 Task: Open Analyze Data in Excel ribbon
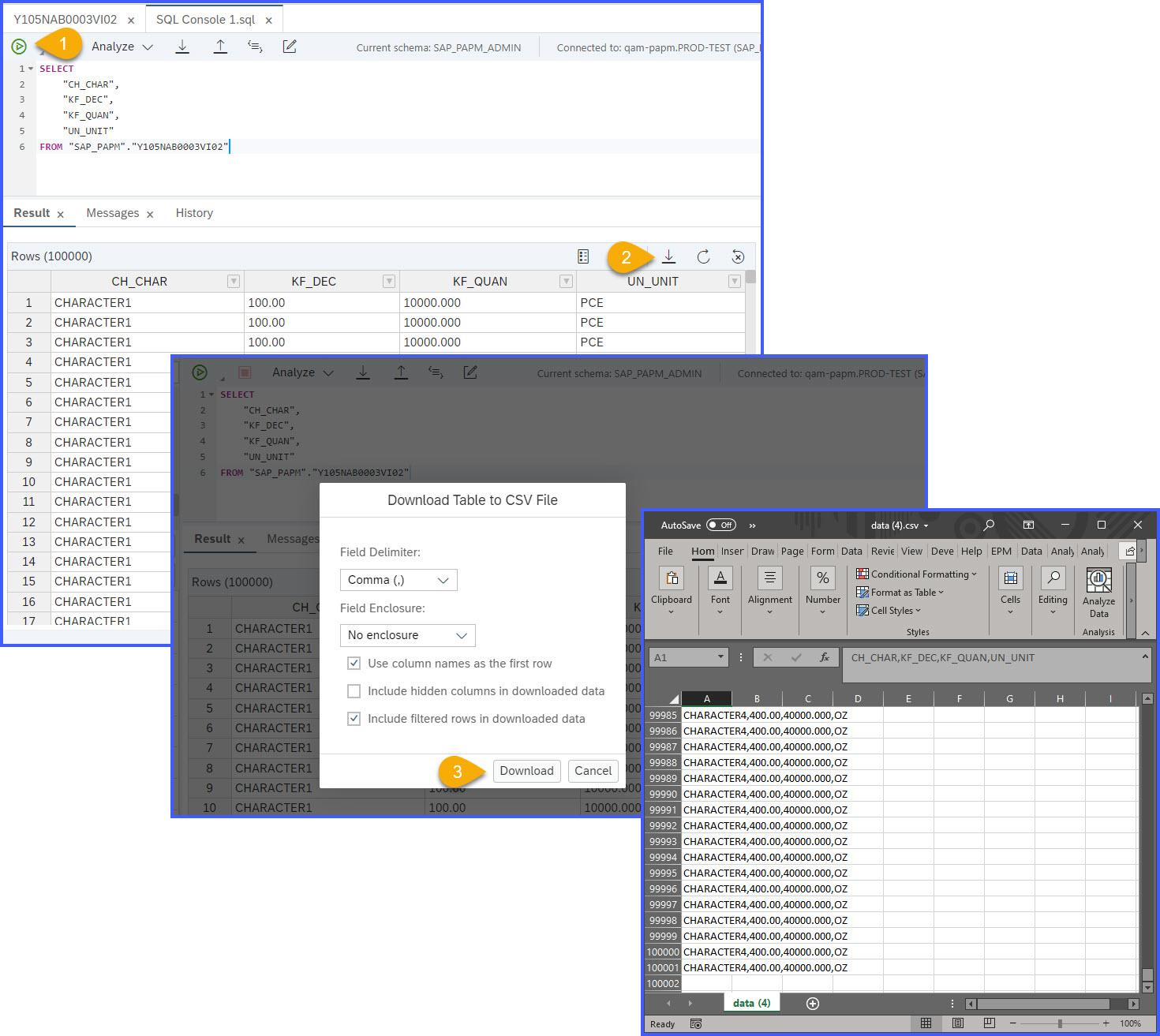[x=1099, y=592]
